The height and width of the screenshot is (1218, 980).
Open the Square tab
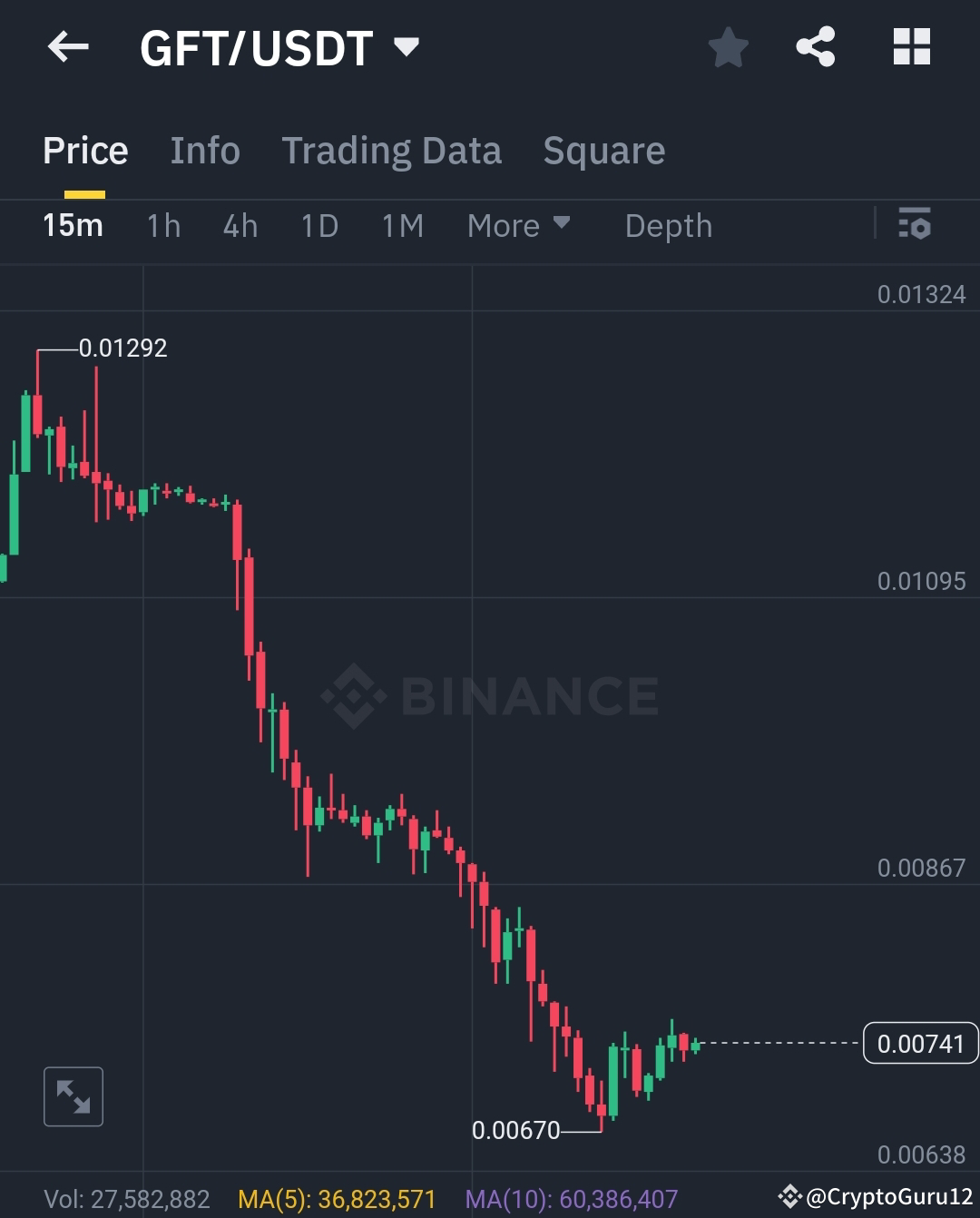point(603,150)
